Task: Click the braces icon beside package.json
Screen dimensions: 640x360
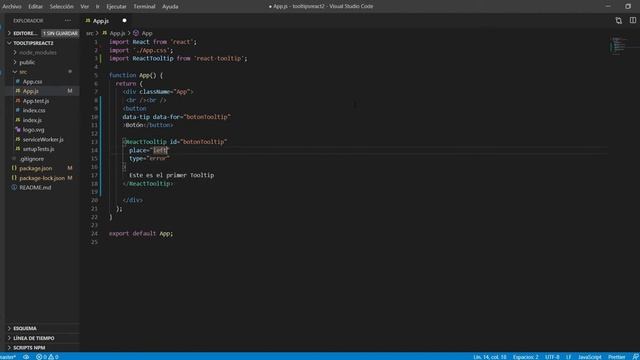Action: pos(14,168)
